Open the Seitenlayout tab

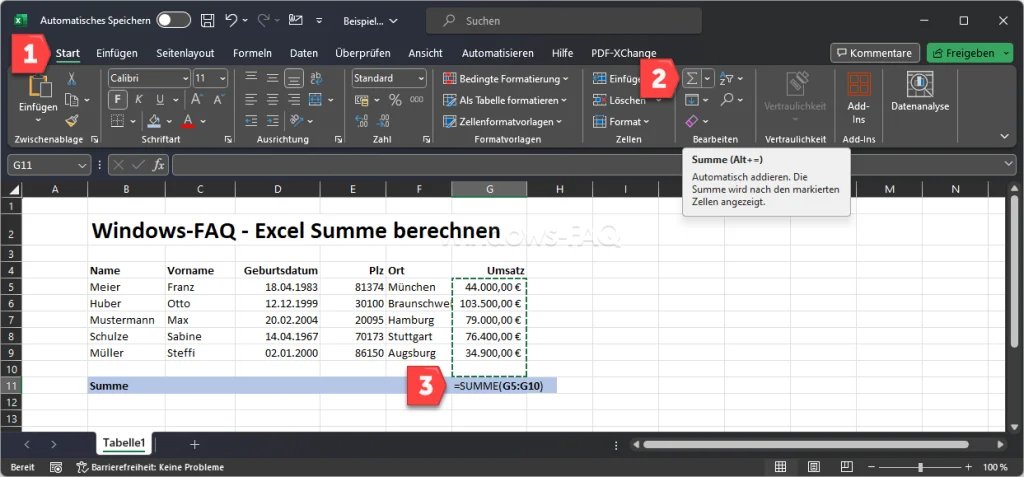point(185,54)
